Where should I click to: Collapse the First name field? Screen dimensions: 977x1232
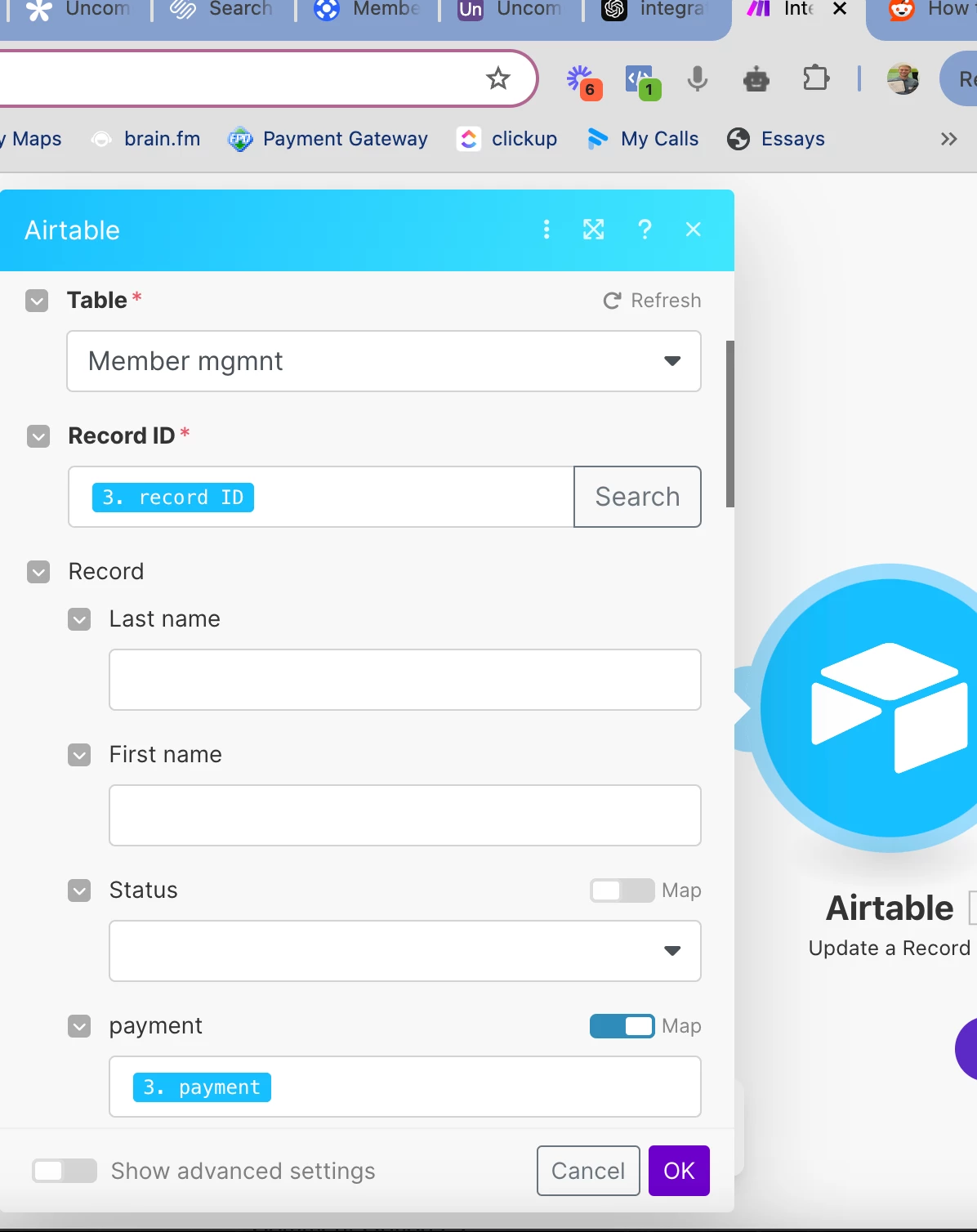[79, 755]
